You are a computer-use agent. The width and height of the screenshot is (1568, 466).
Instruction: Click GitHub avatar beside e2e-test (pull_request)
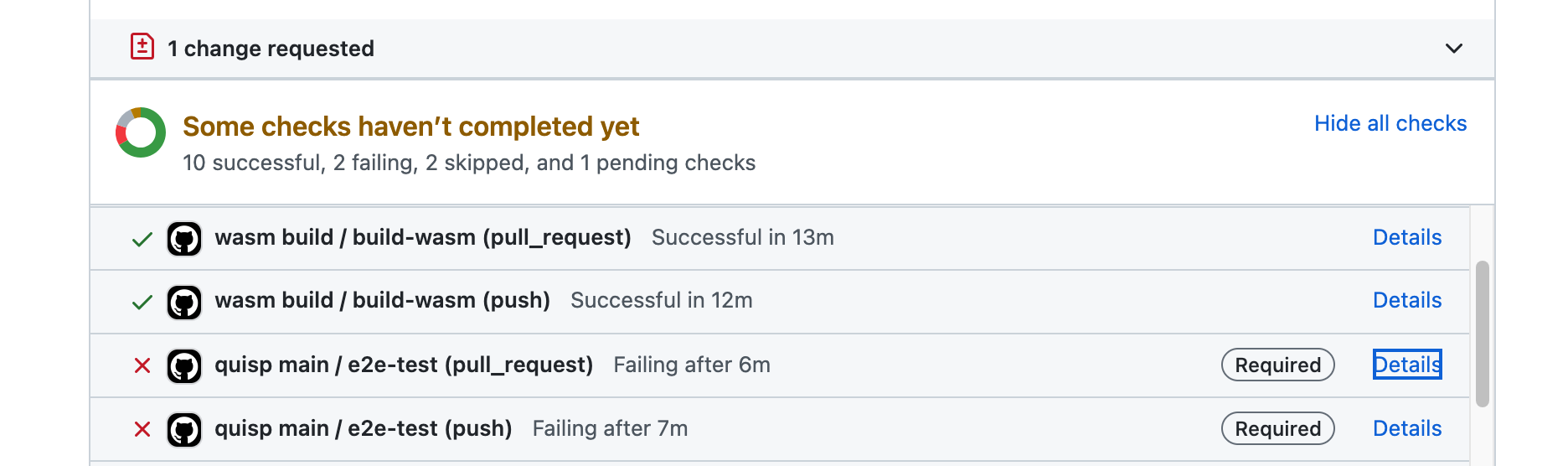point(184,366)
